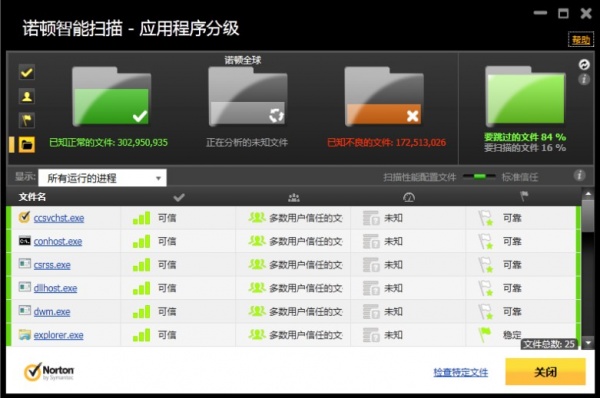Click the file list scrollbar thumb
Viewport: 600px width, 398px height.
(588, 215)
